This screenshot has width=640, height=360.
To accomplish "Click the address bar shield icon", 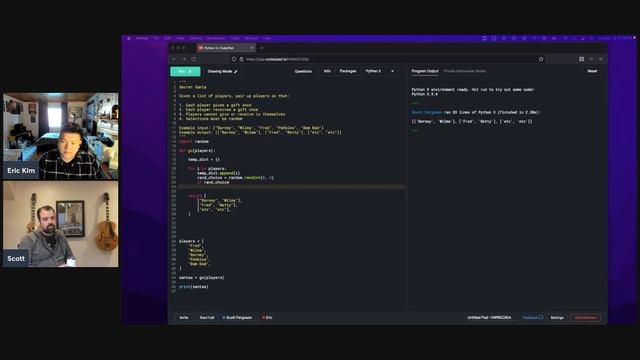I will [234, 59].
